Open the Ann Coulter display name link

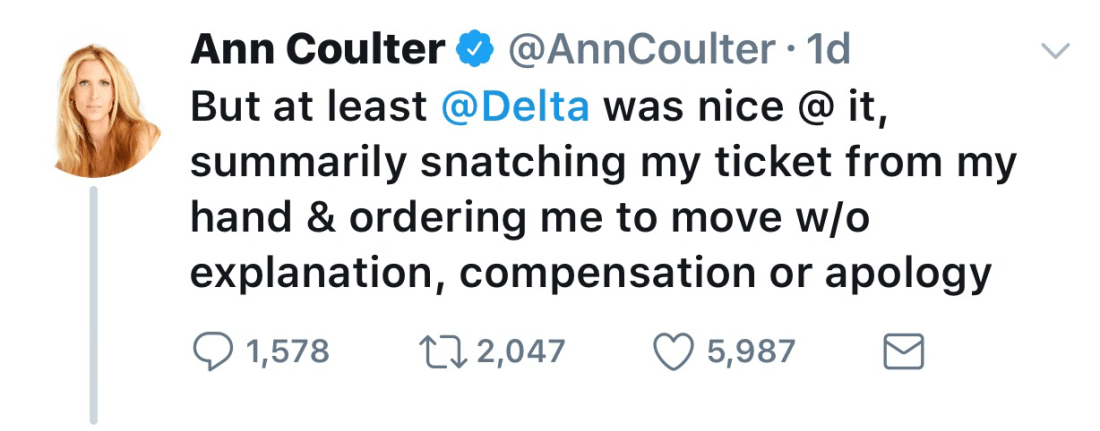[319, 47]
